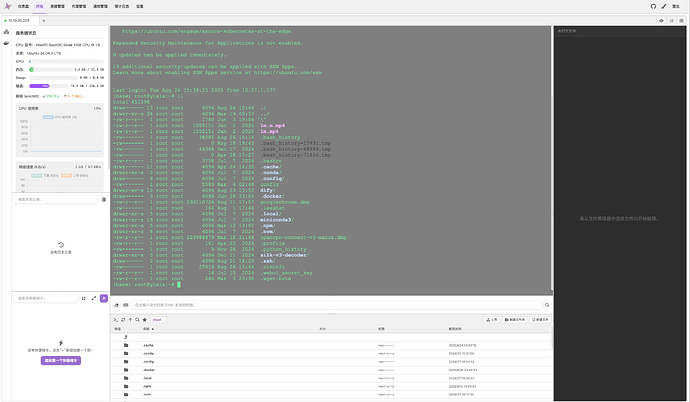
Task: Open the .nvm folder row
Action: click(x=331, y=395)
